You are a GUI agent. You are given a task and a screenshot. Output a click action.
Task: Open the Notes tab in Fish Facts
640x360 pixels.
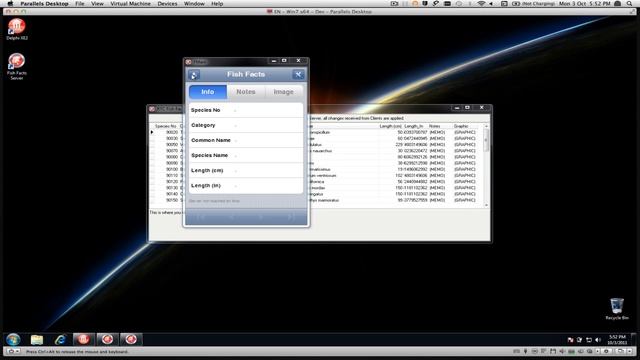[x=246, y=92]
